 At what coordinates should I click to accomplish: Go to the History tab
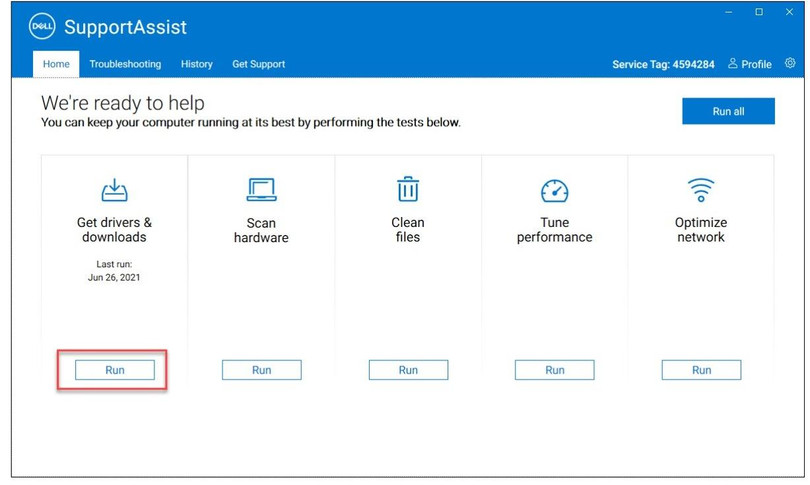pos(196,64)
